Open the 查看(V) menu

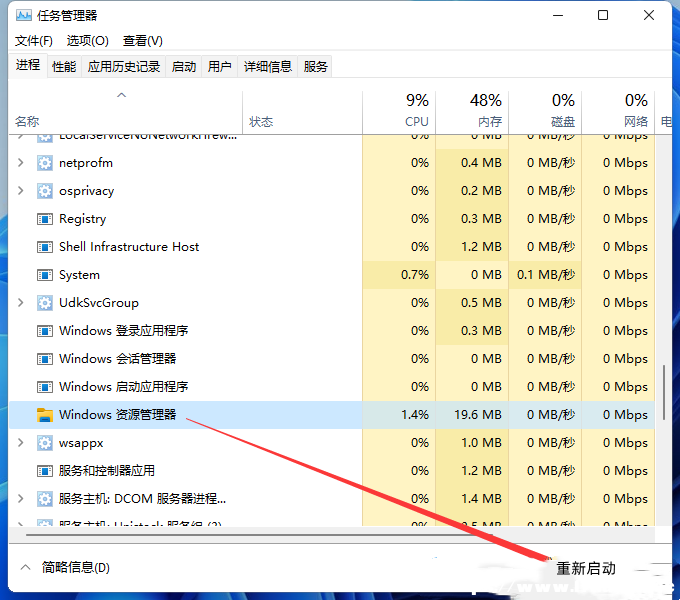pos(143,41)
